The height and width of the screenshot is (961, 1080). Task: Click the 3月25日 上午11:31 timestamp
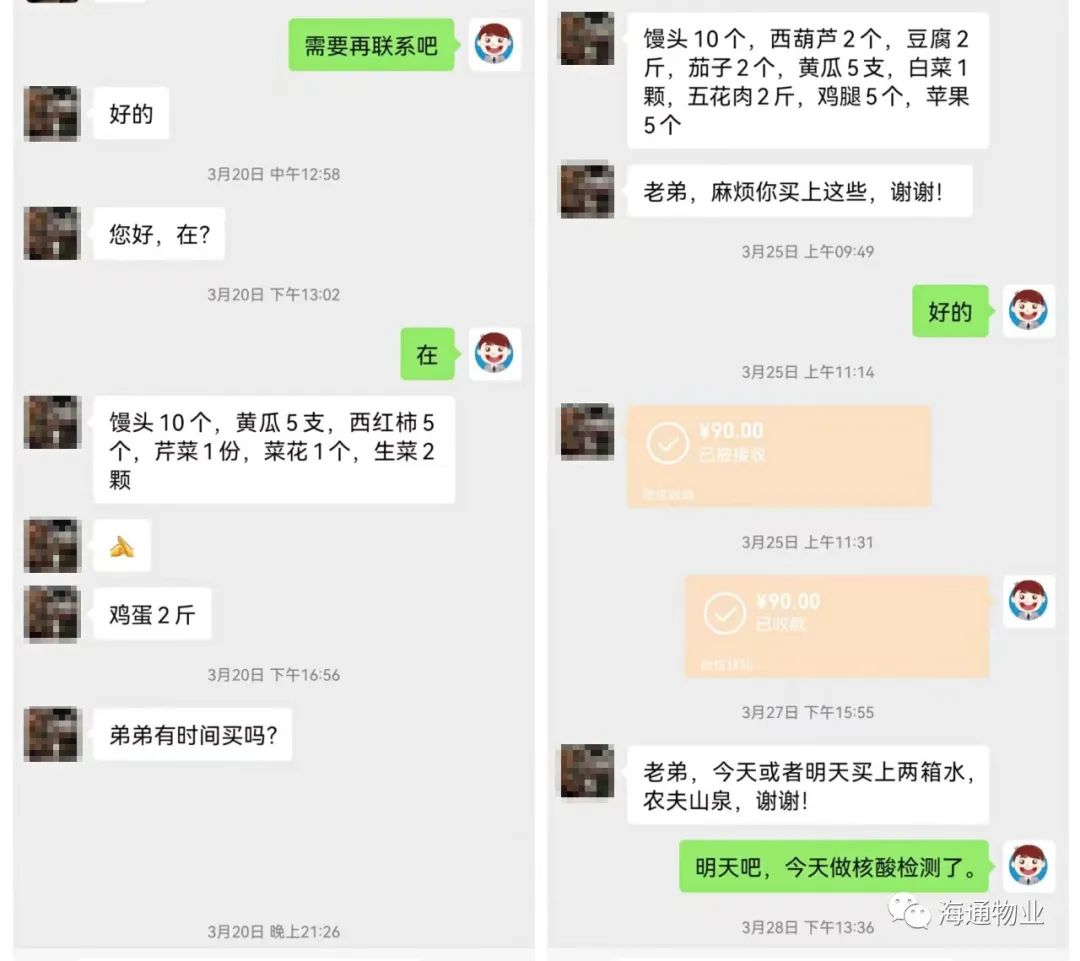pyautogui.click(x=807, y=542)
